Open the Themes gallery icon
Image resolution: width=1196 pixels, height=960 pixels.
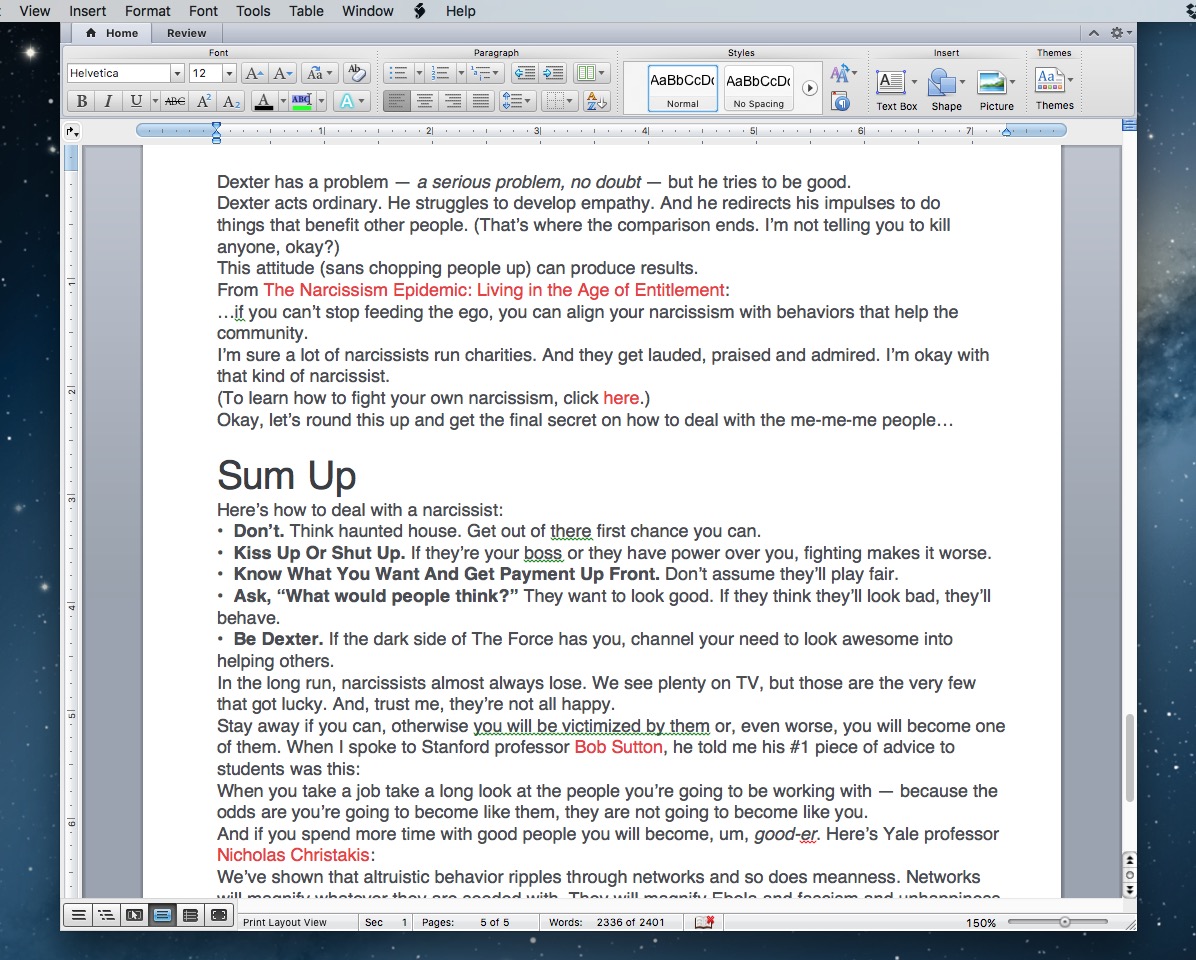(x=1054, y=88)
